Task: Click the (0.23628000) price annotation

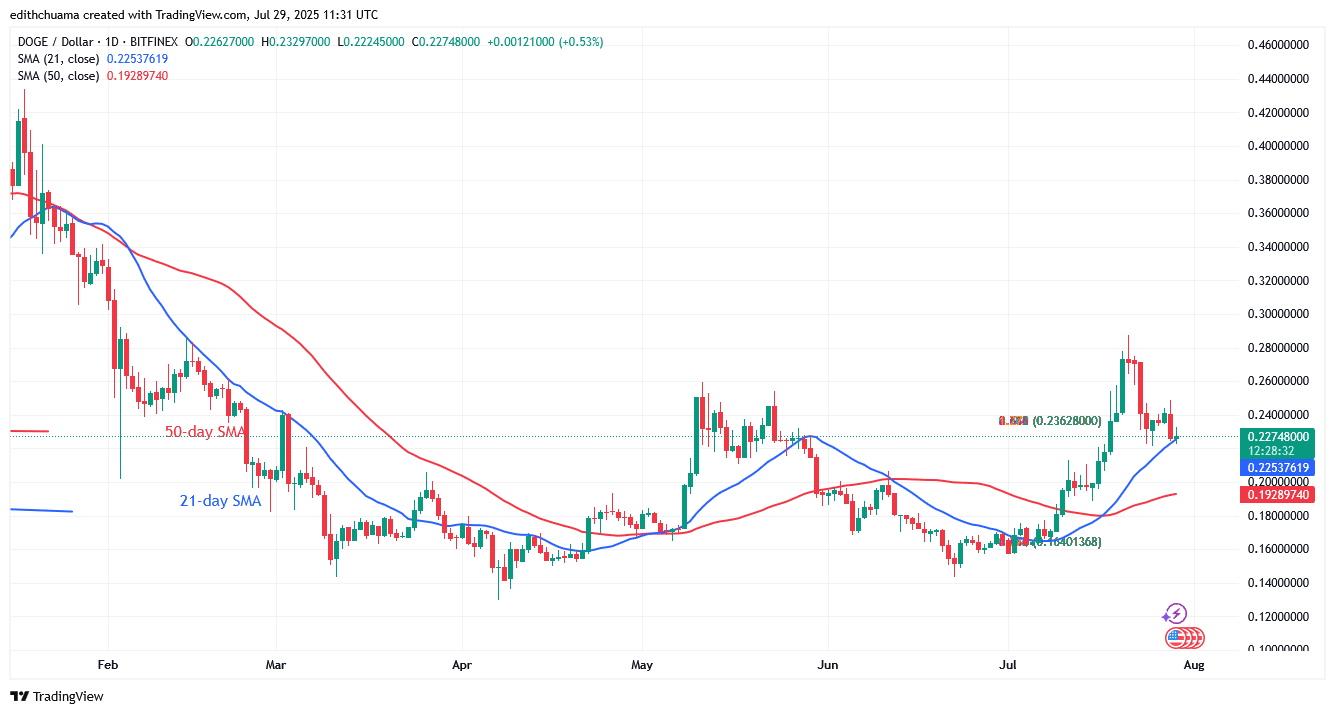Action: (x=1067, y=421)
